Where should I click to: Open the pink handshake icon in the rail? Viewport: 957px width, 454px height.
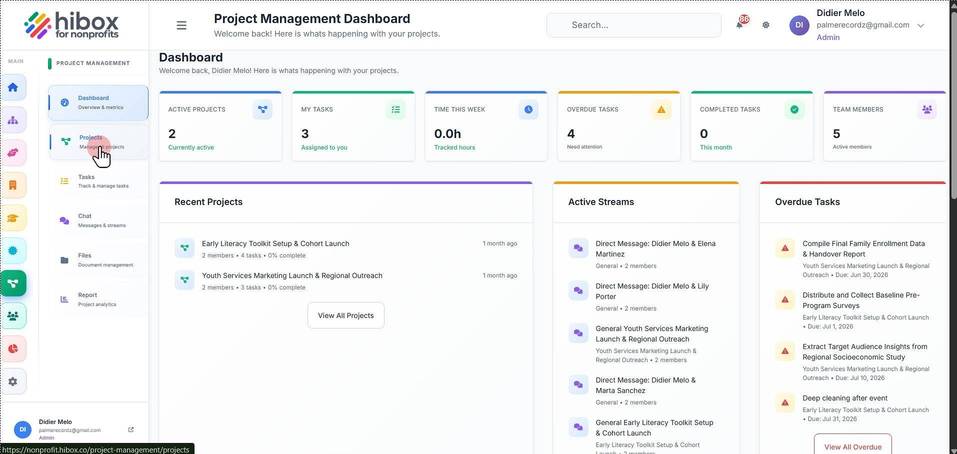pyautogui.click(x=13, y=153)
